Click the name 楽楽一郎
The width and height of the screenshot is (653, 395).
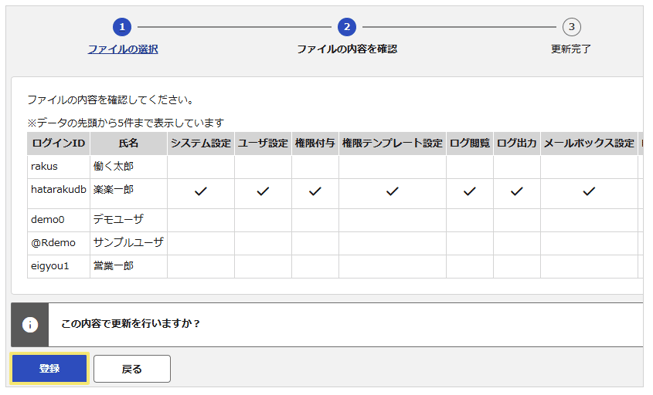(x=113, y=190)
